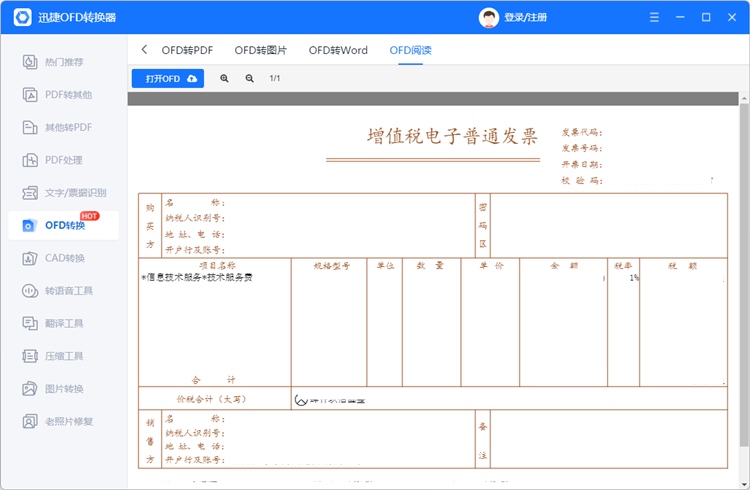Click the 其他转PDF sidebar icon
750x490 pixels.
[30, 127]
